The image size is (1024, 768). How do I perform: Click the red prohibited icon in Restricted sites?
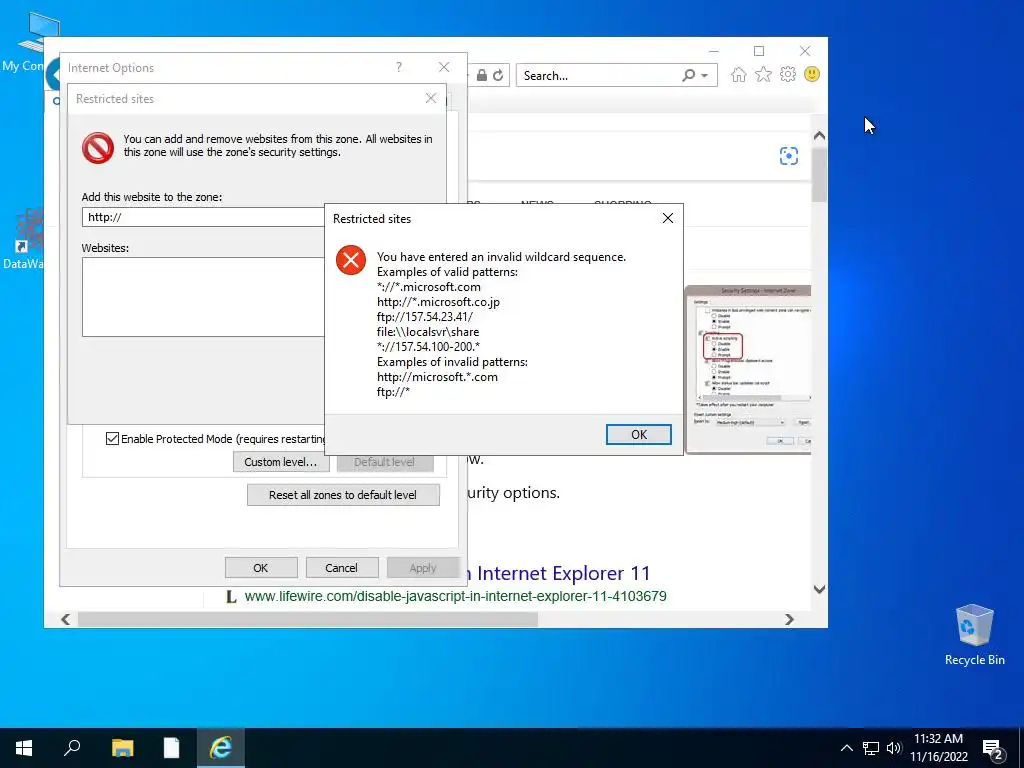pos(98,148)
